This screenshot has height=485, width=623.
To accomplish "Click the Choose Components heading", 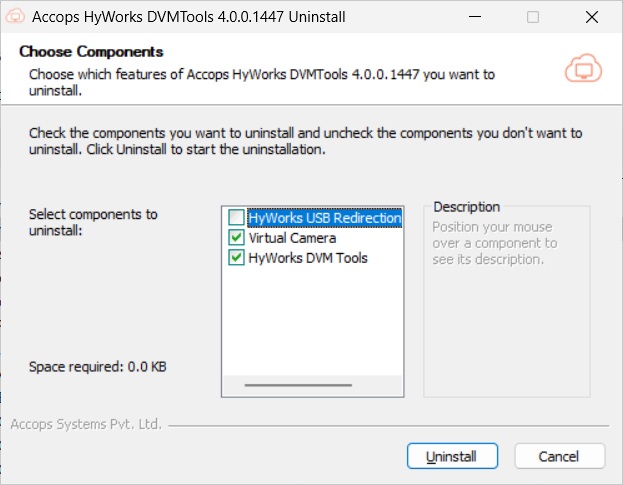I will click(x=91, y=52).
